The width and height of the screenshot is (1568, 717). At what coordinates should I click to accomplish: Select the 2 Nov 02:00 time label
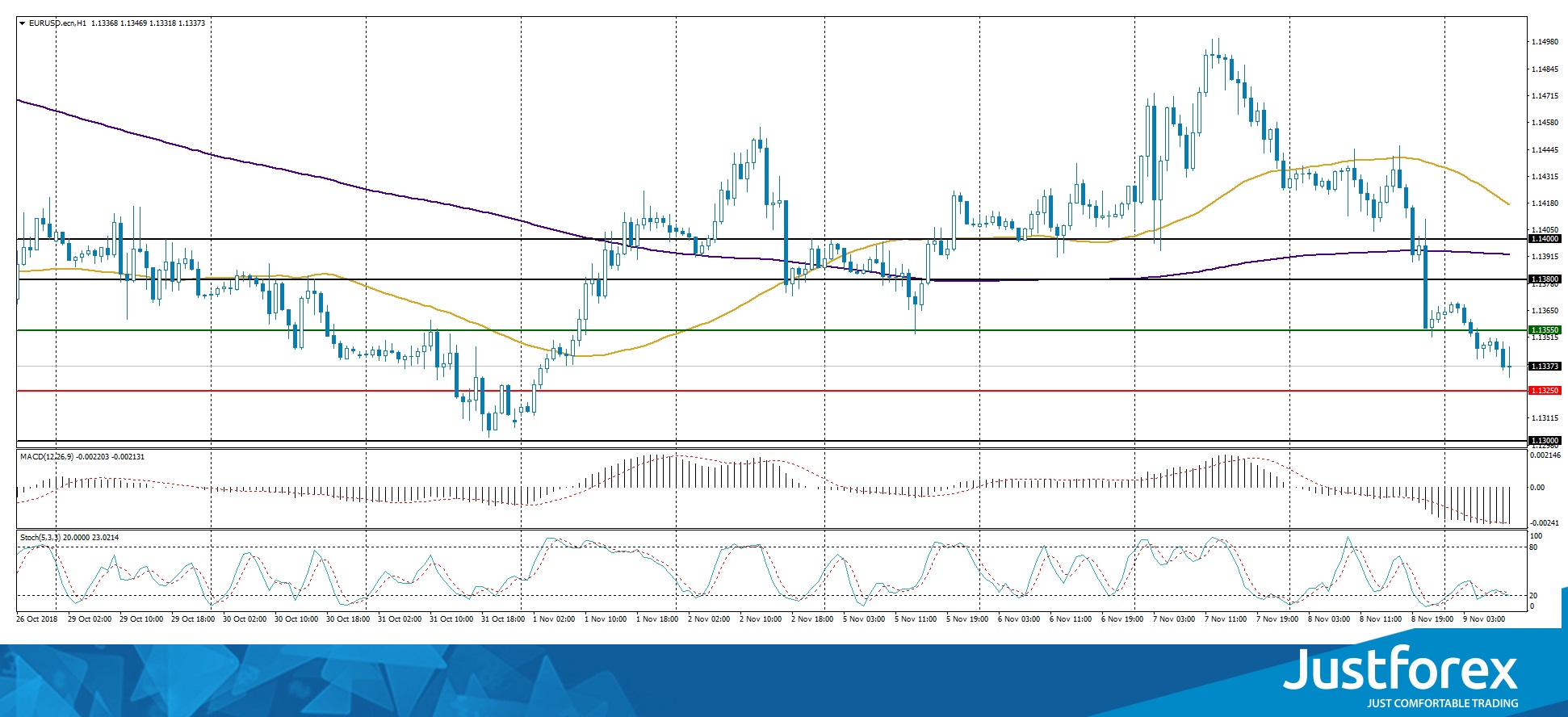point(709,619)
